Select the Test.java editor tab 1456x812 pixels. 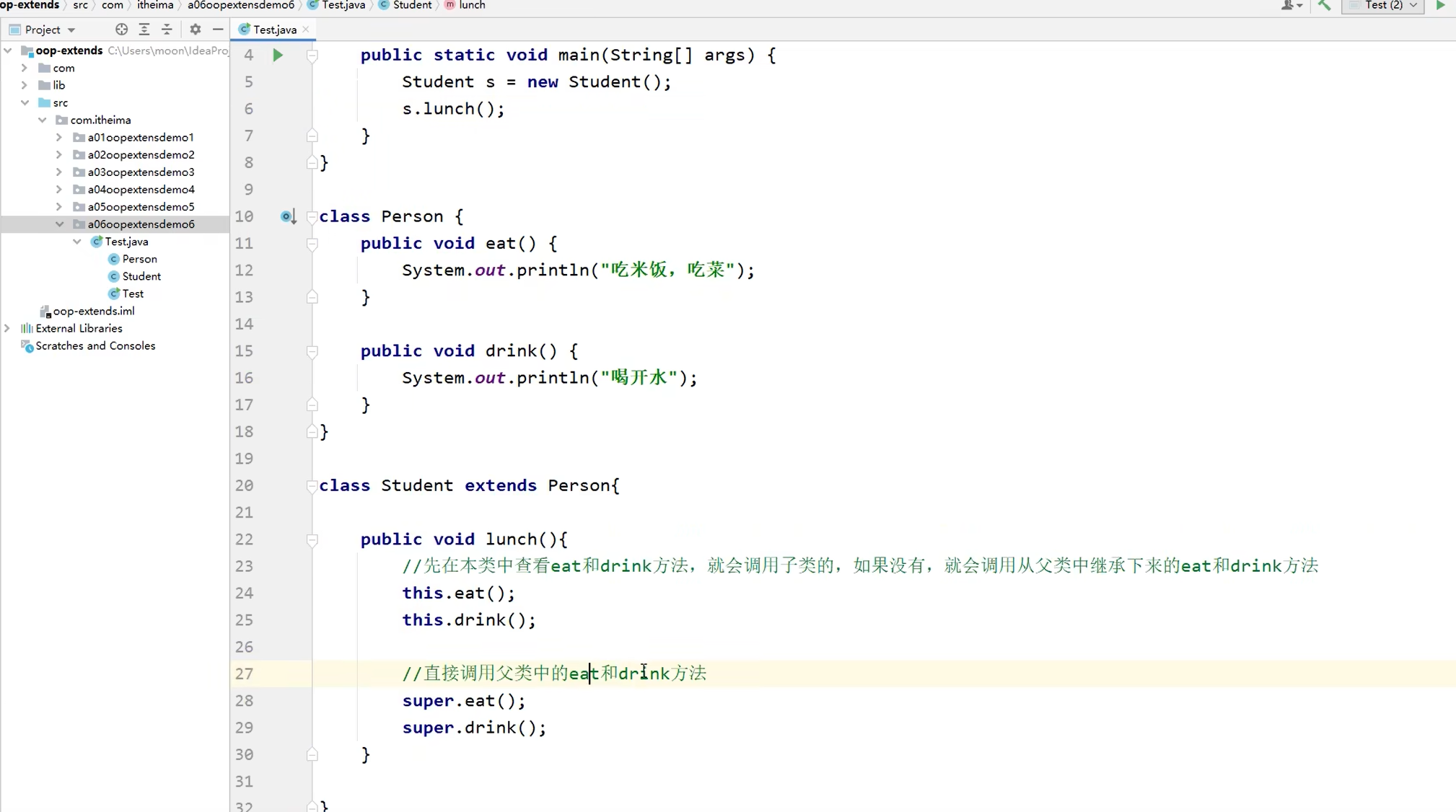click(x=274, y=30)
